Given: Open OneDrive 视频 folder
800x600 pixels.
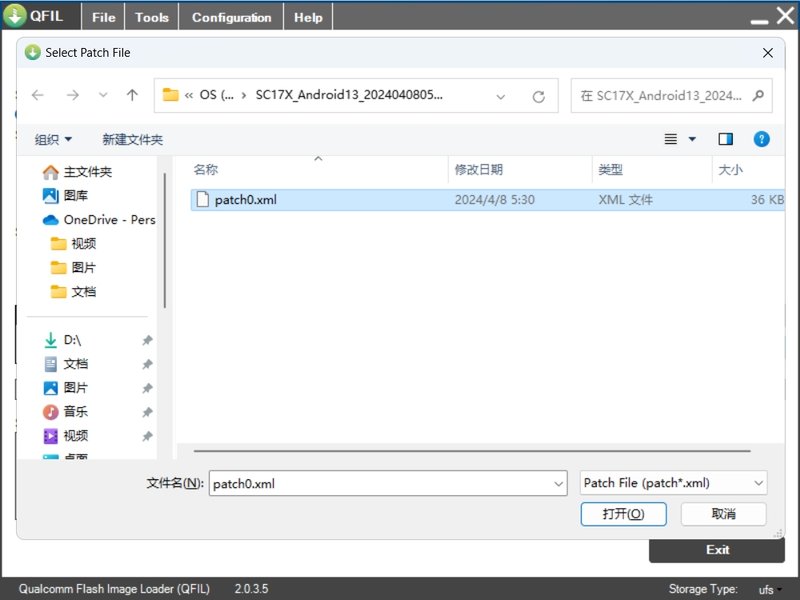Looking at the screenshot, I should point(73,243).
